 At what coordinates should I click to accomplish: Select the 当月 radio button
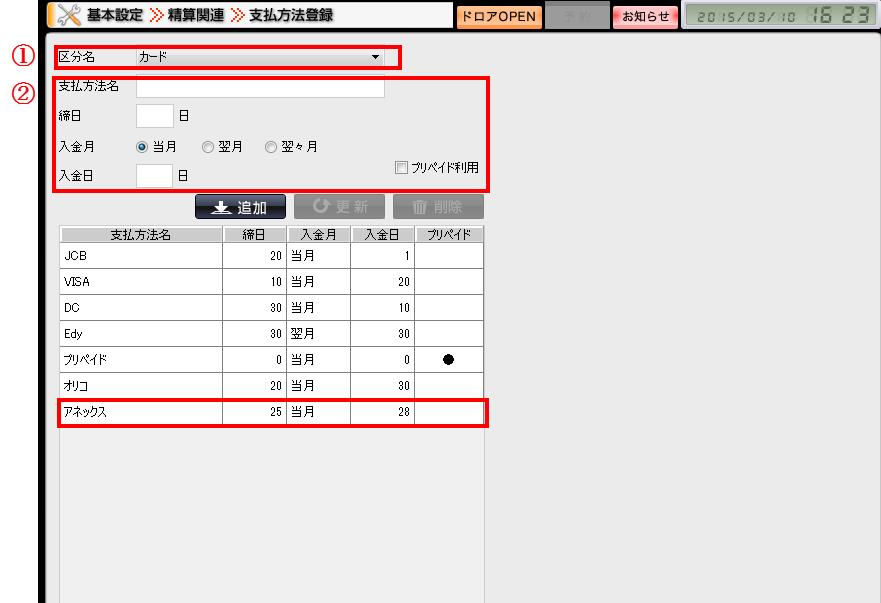pyautogui.click(x=142, y=147)
